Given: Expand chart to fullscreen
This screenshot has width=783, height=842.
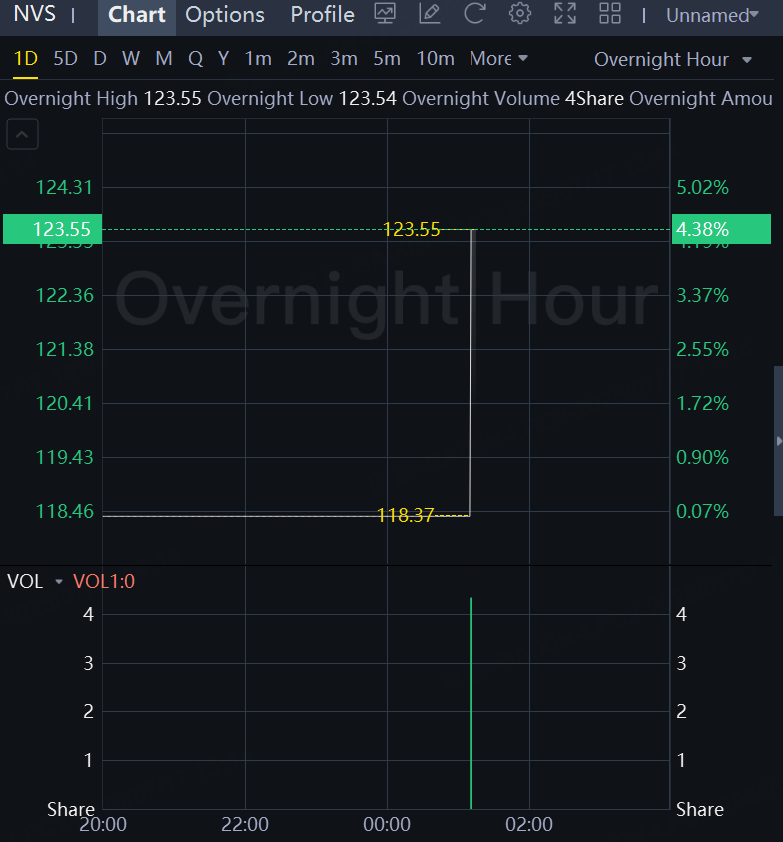Looking at the screenshot, I should (565, 14).
